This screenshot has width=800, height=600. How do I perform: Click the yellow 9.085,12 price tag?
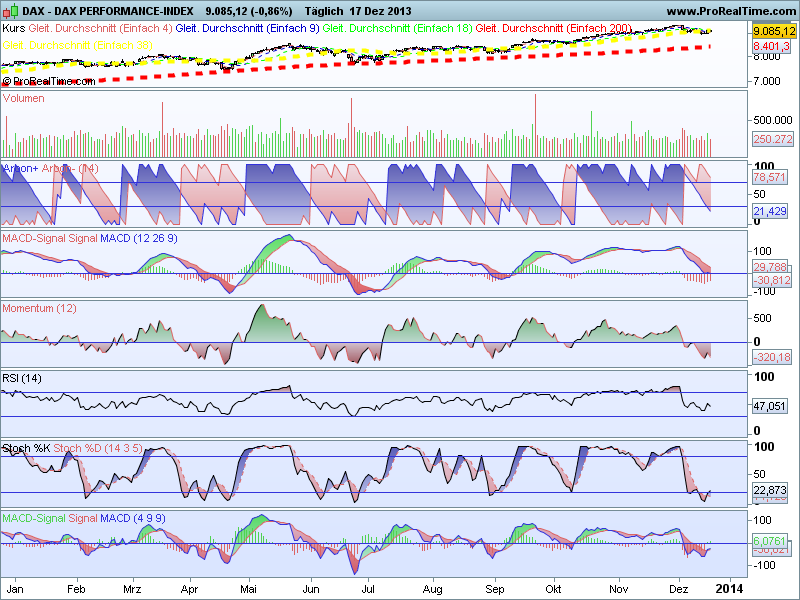pos(774,31)
